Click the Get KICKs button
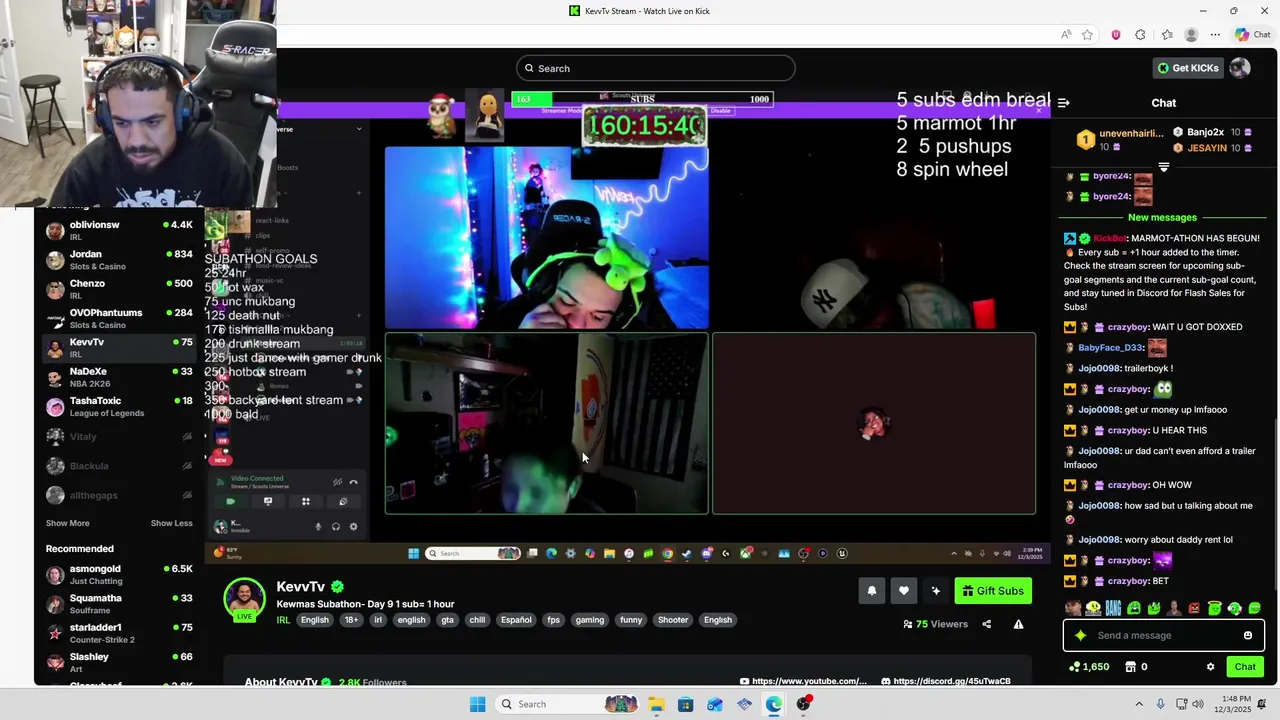 (x=1189, y=68)
